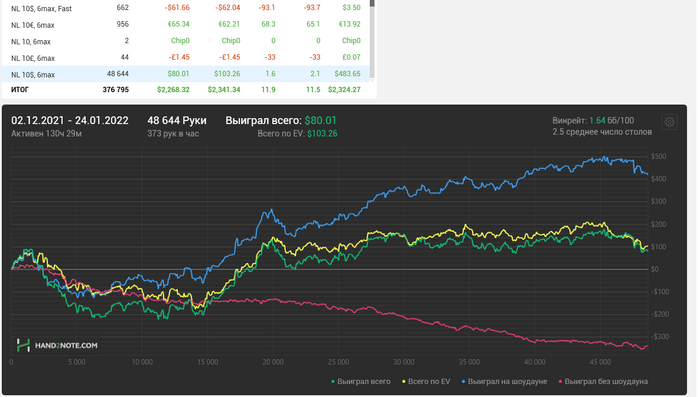Image resolution: width=700 pixels, height=397 pixels.
Task: Click the -$61.66 winnings cell
Action: [177, 8]
